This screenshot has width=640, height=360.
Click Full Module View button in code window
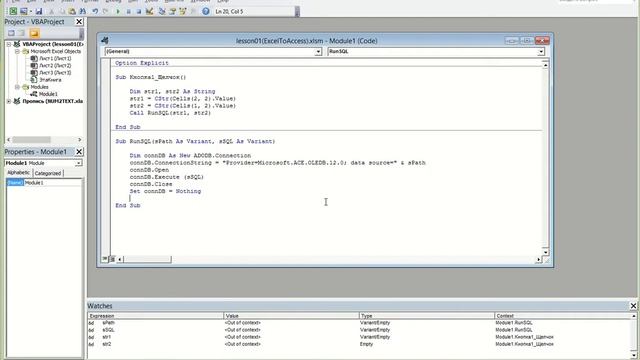(112, 259)
